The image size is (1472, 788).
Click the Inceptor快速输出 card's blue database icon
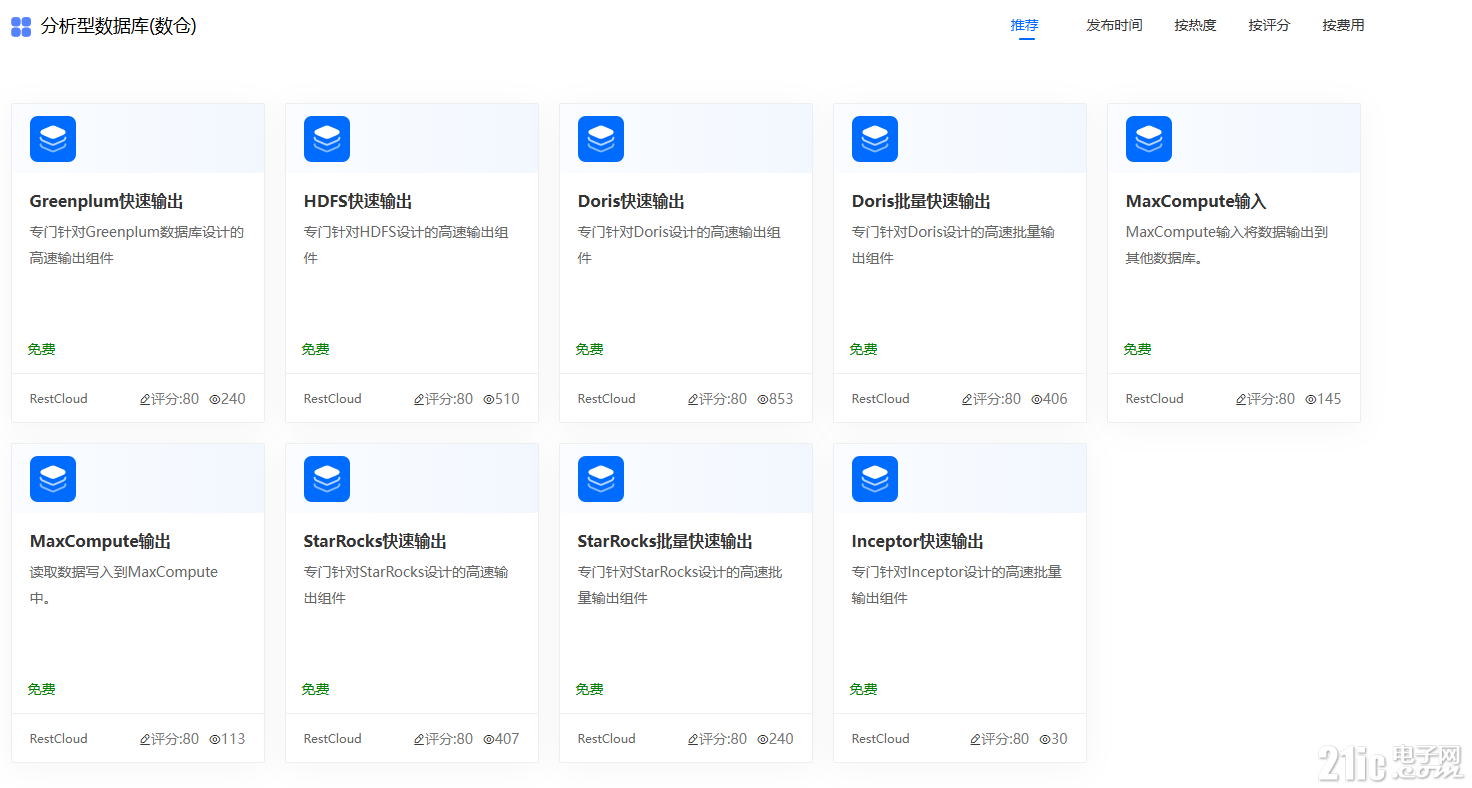tap(875, 479)
